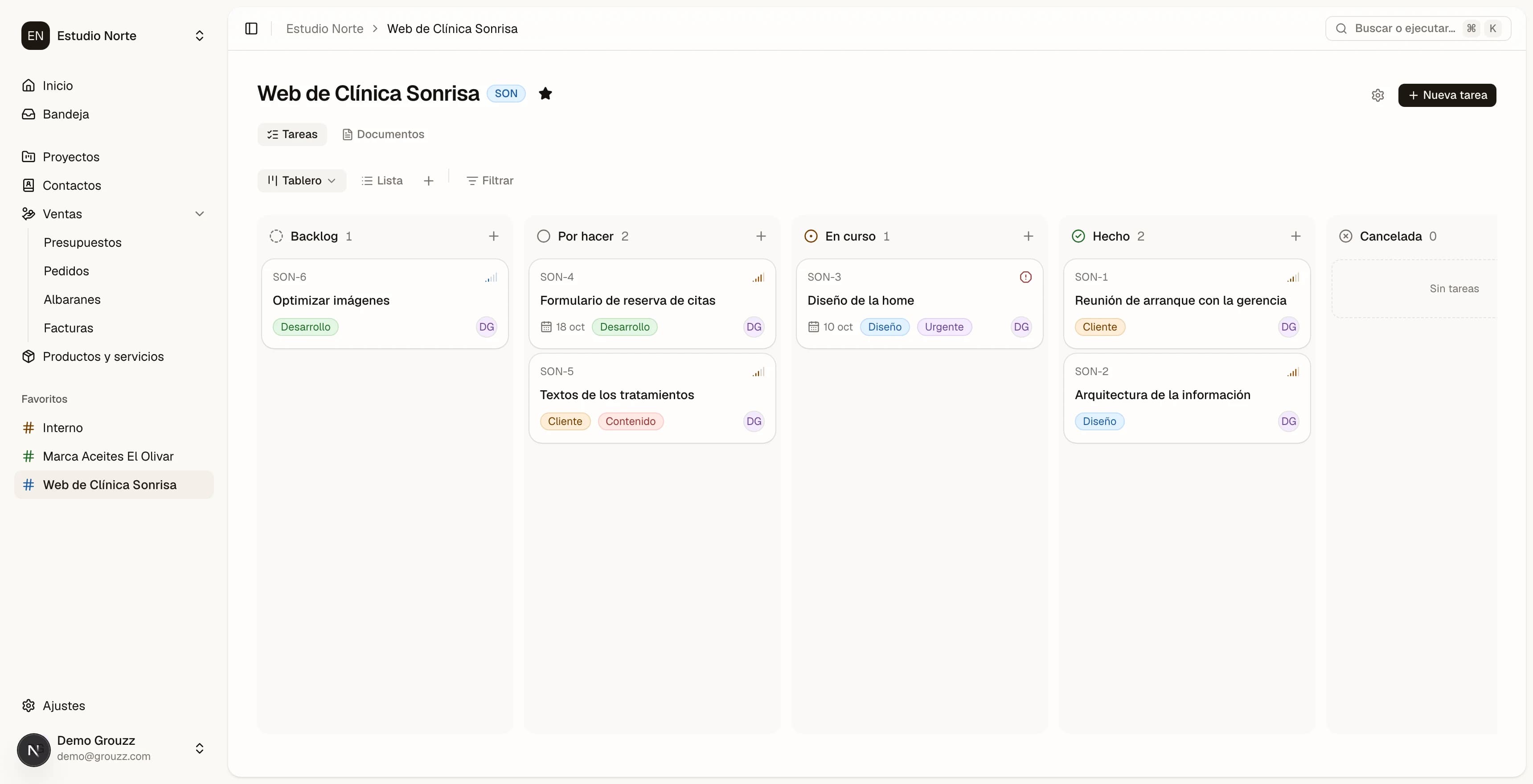
Task: Open Proyectos in the sidebar
Action: [113, 157]
